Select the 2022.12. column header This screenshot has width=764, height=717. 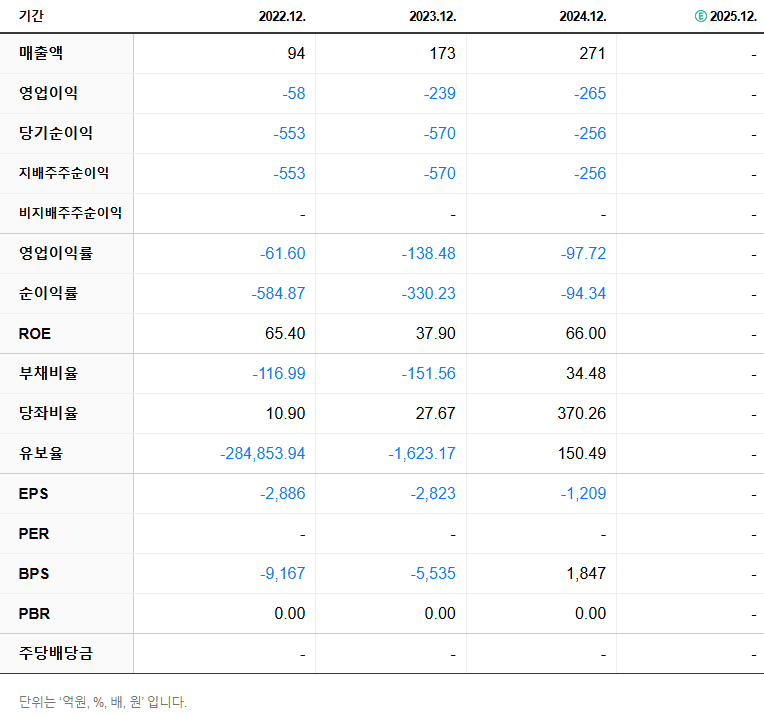282,16
